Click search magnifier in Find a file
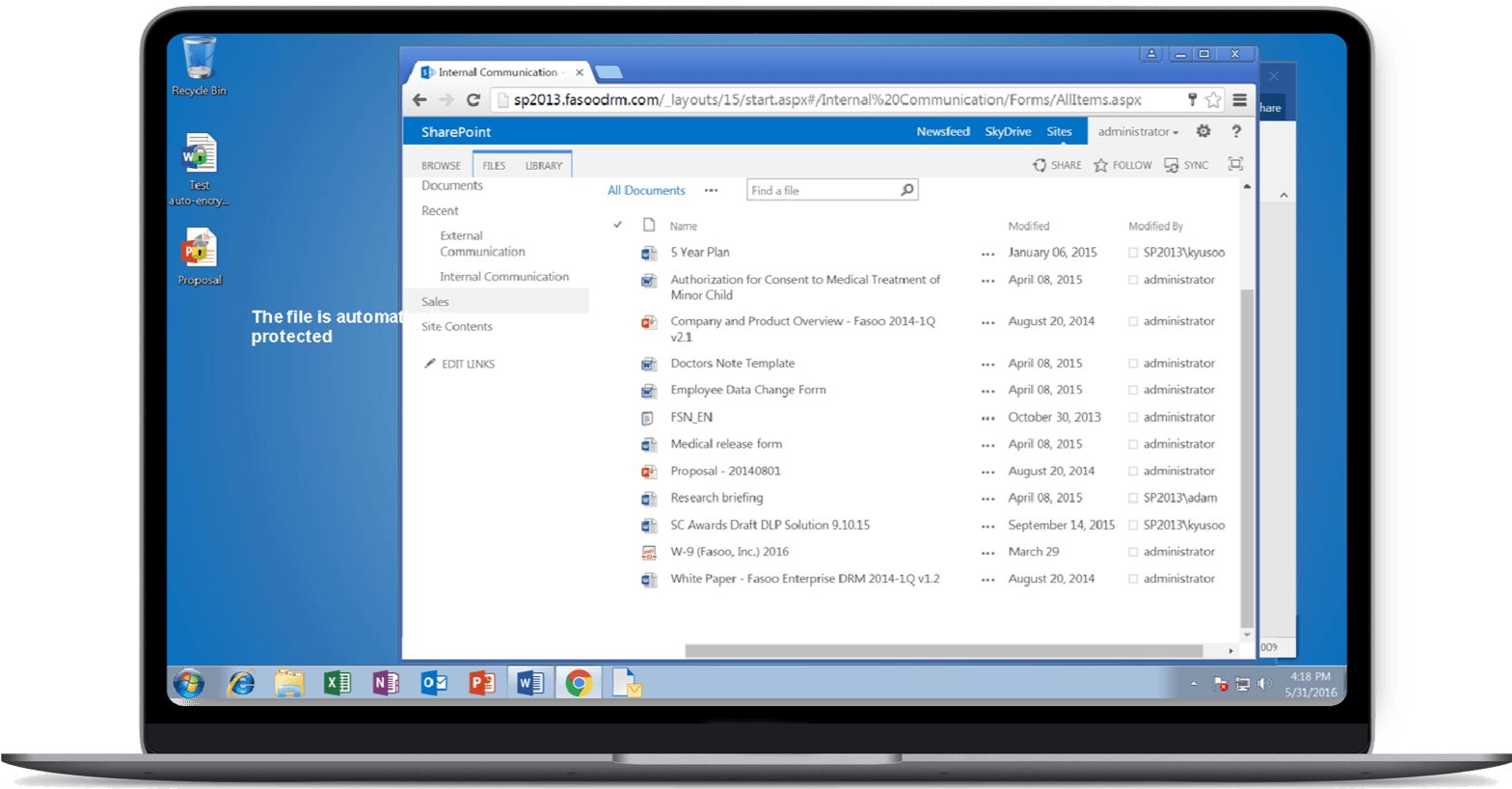The width and height of the screenshot is (1512, 789). (906, 190)
